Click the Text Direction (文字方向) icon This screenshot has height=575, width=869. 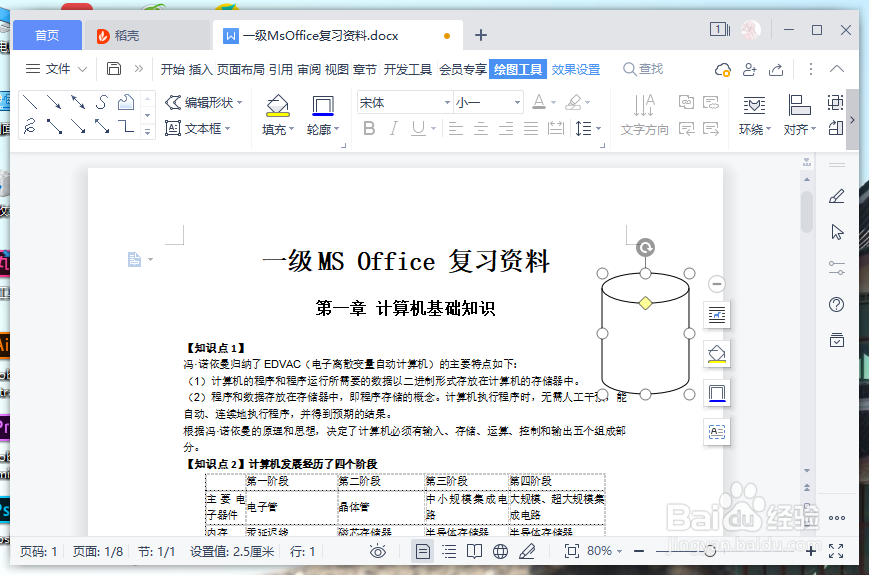[x=644, y=105]
